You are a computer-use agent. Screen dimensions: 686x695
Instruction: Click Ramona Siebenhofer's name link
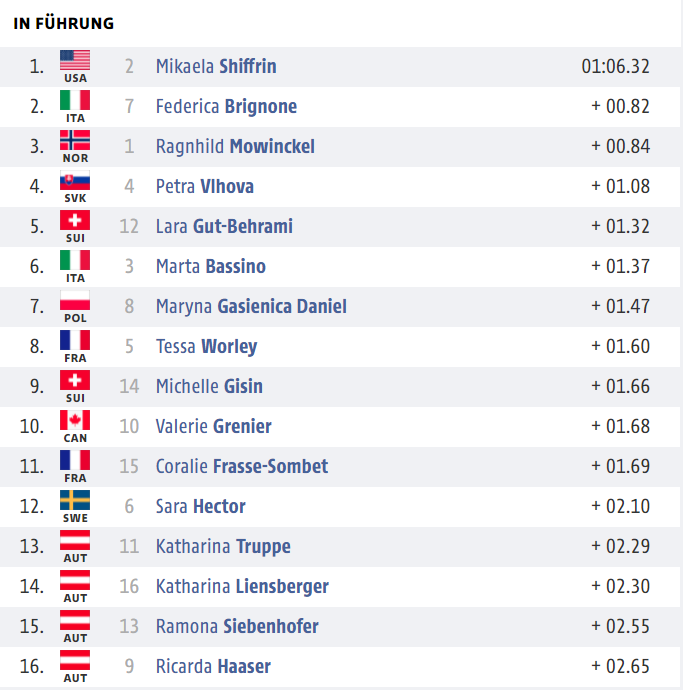pyautogui.click(x=237, y=626)
